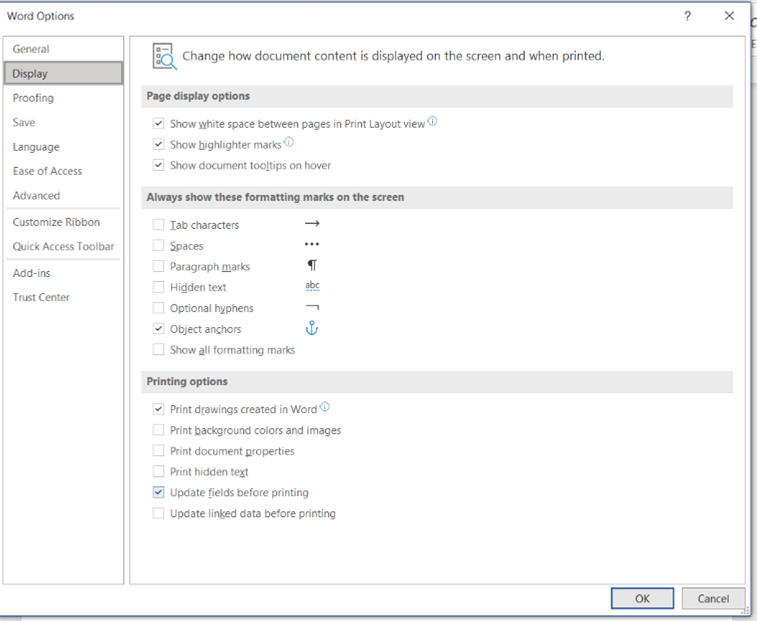757x621 pixels.
Task: Uncheck Show white space between pages
Action: coord(158,124)
